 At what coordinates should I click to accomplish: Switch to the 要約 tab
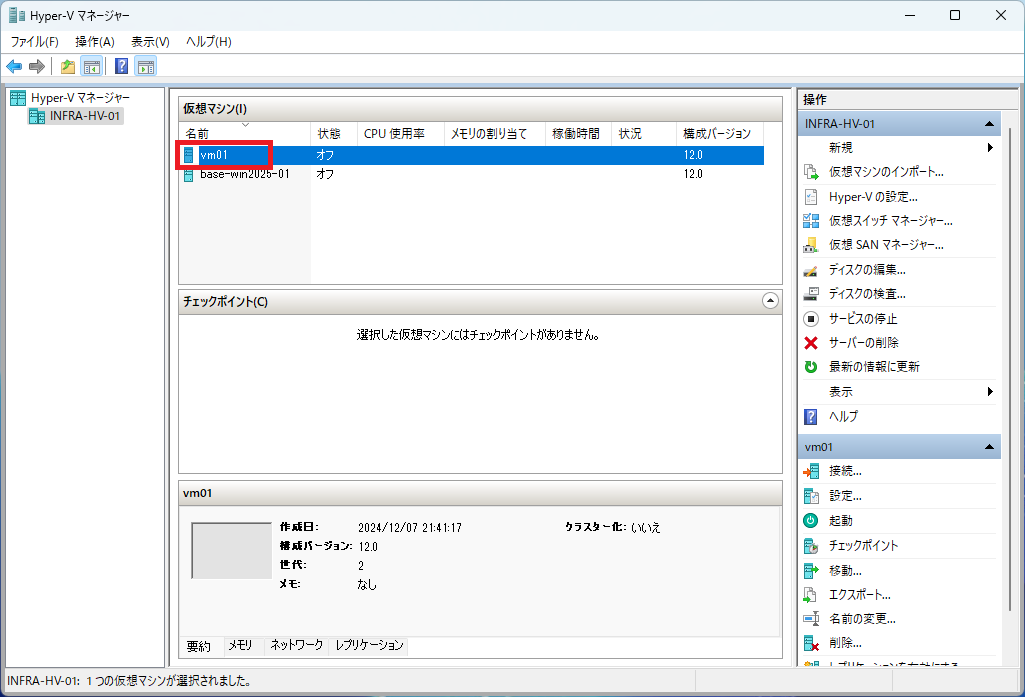[x=199, y=646]
